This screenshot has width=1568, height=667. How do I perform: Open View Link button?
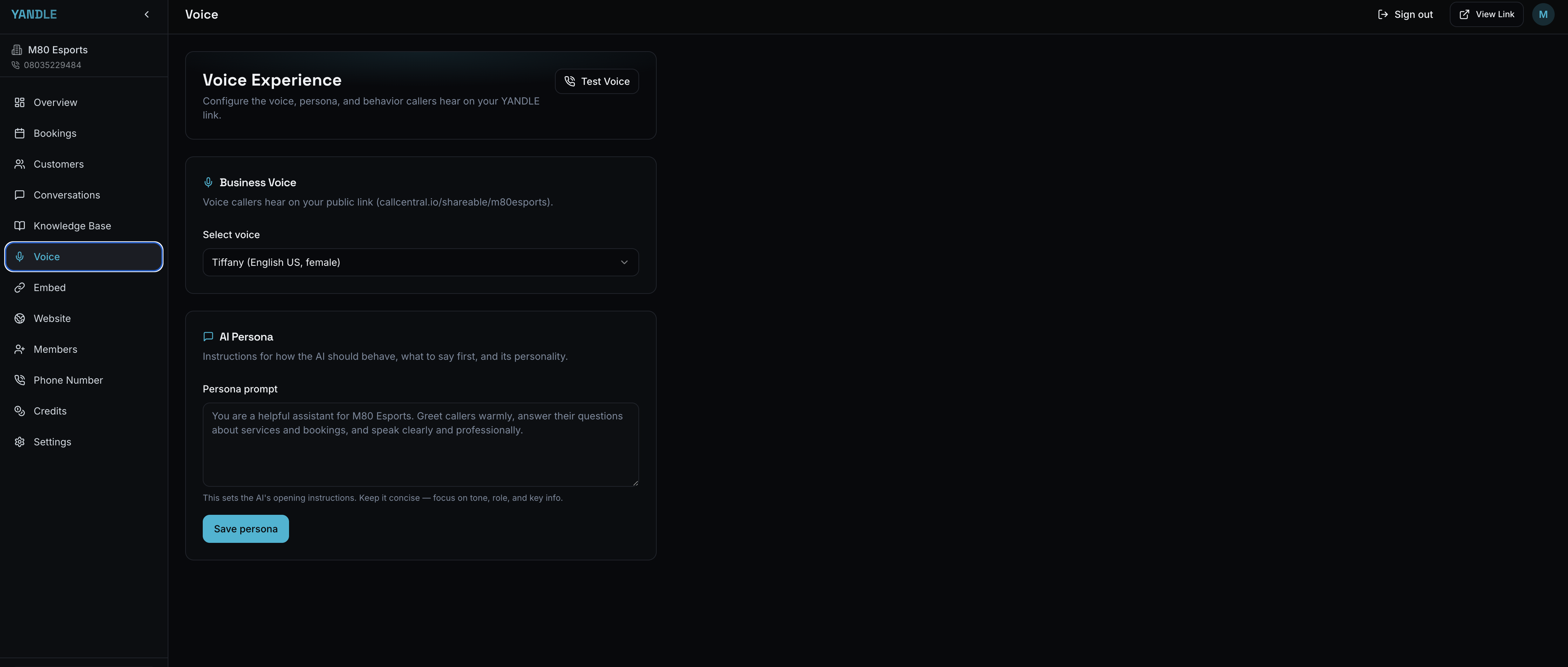1486,15
